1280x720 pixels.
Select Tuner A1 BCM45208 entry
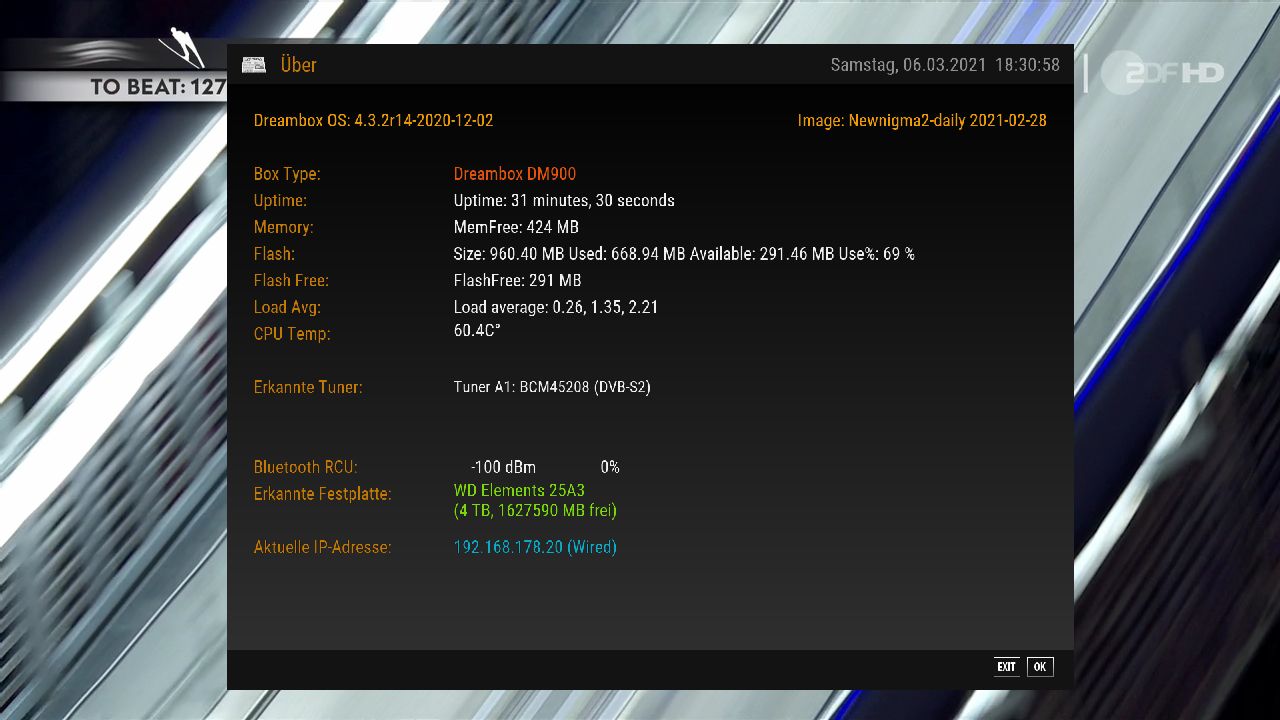pyautogui.click(x=551, y=387)
